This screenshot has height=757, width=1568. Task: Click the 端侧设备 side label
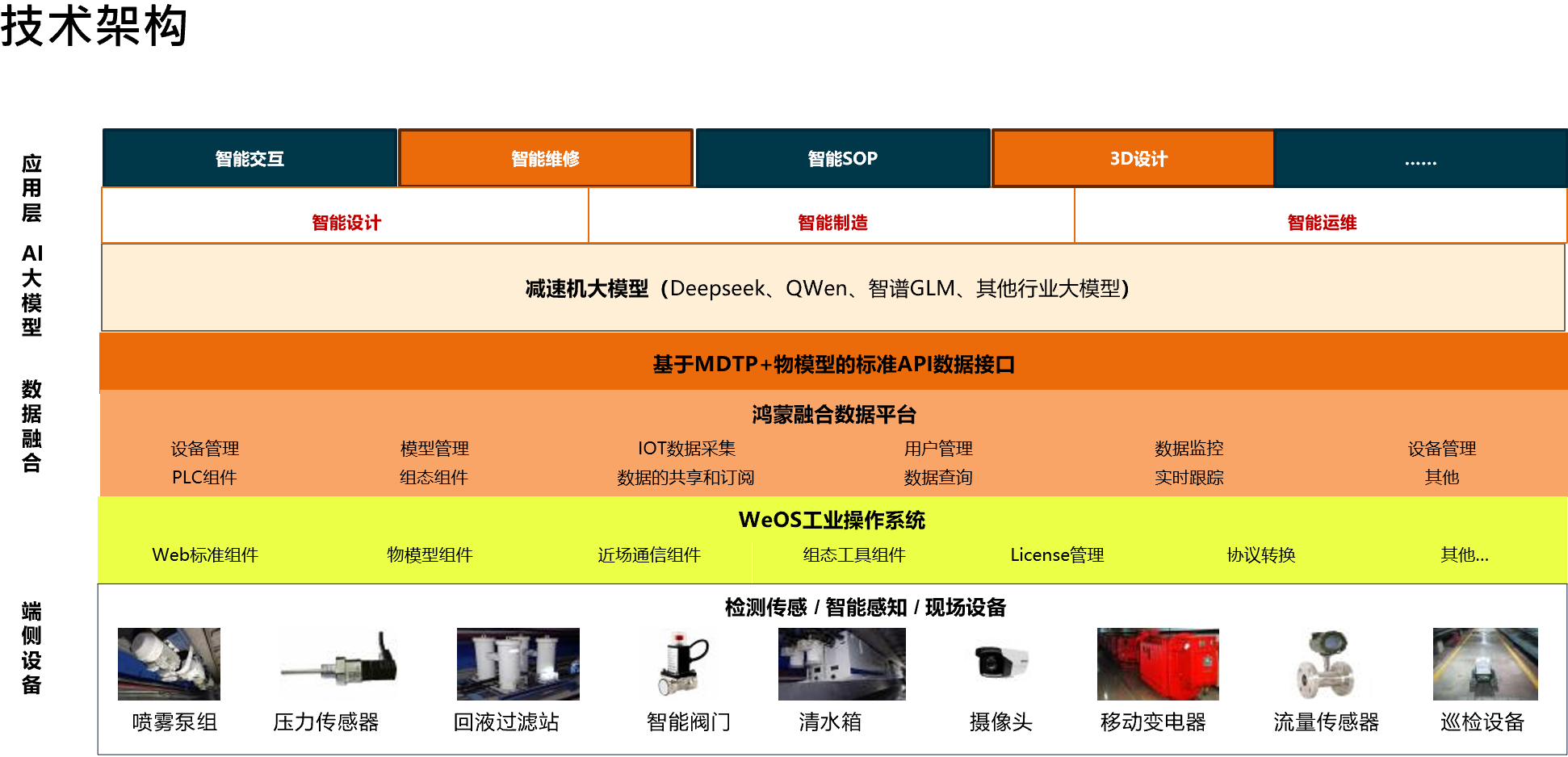(31, 648)
